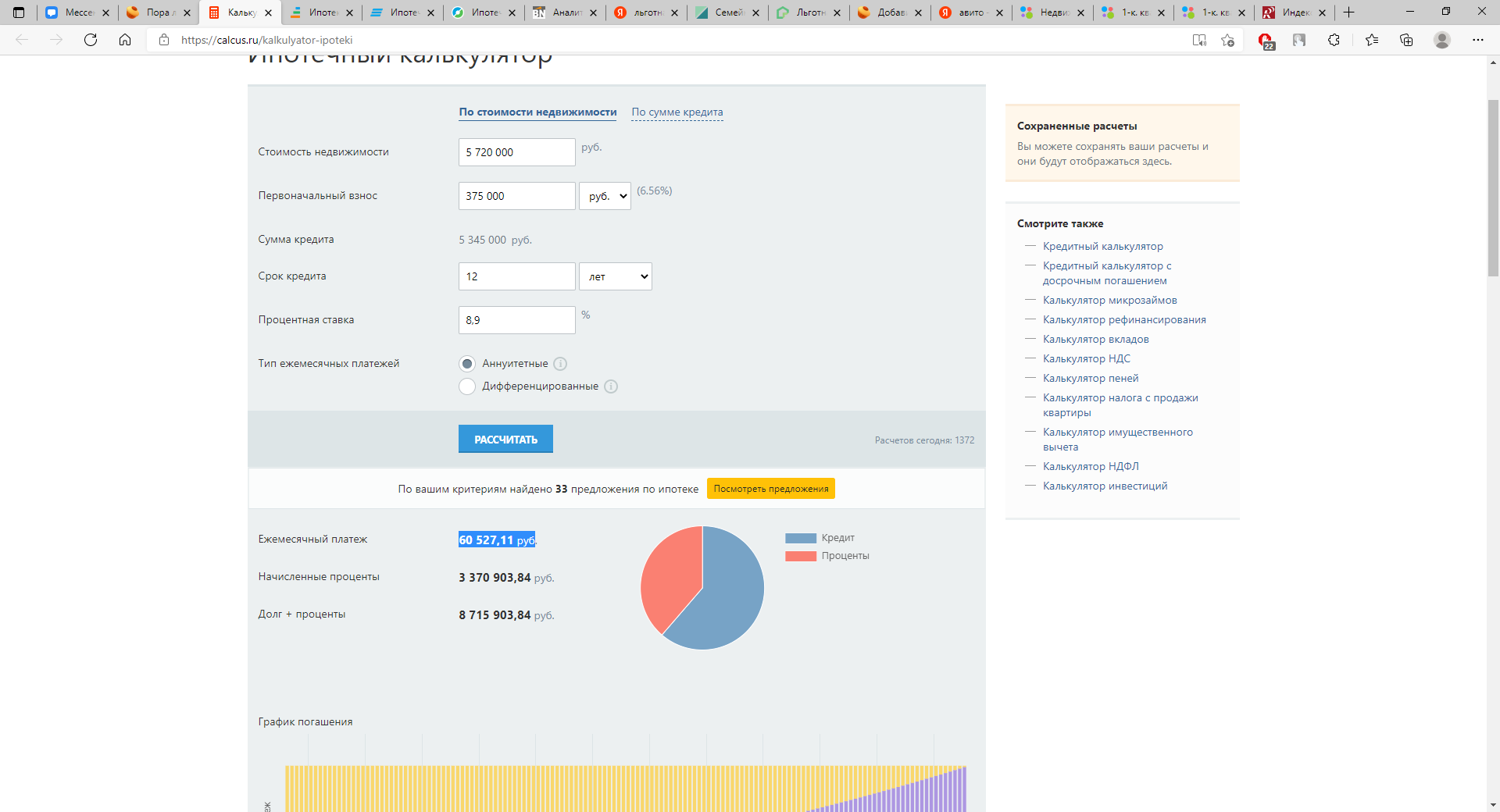Open the Read aloud / immersive reader icon
This screenshot has height=812, width=1500.
pyautogui.click(x=1199, y=40)
